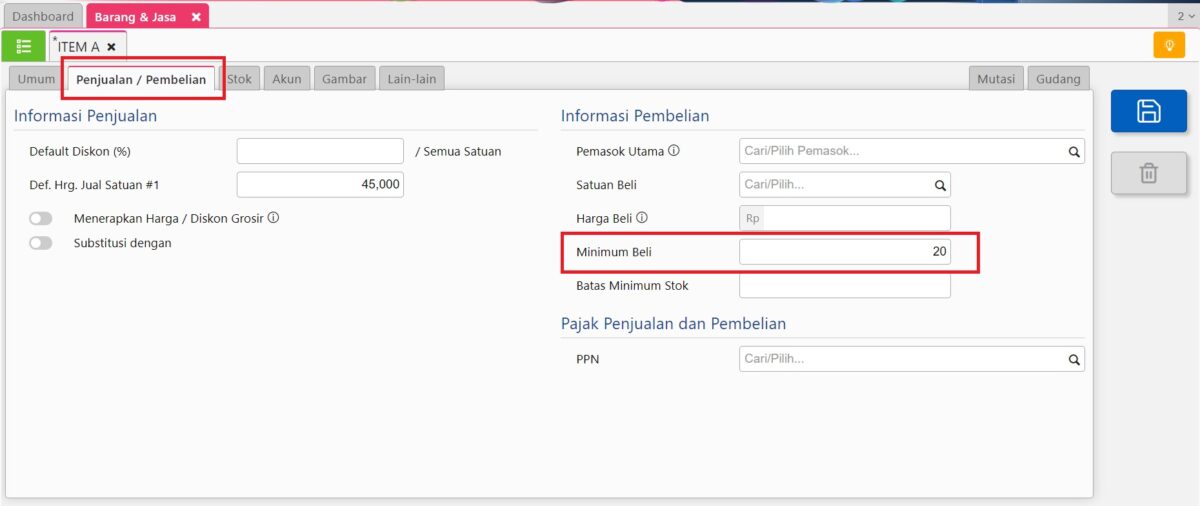The height and width of the screenshot is (506, 1200).
Task: Open the Gudang tab
Action: tap(1058, 79)
